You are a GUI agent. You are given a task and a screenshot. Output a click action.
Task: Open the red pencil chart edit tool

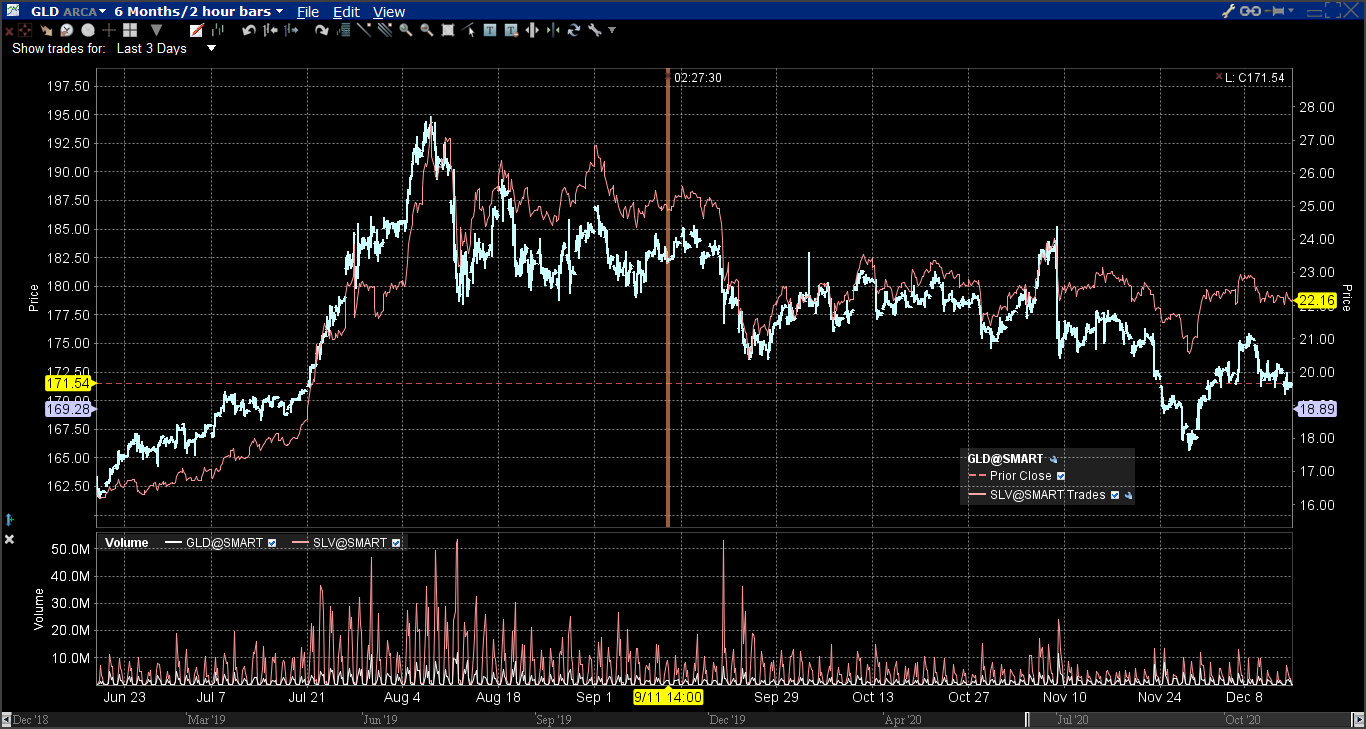pyautogui.click(x=197, y=30)
